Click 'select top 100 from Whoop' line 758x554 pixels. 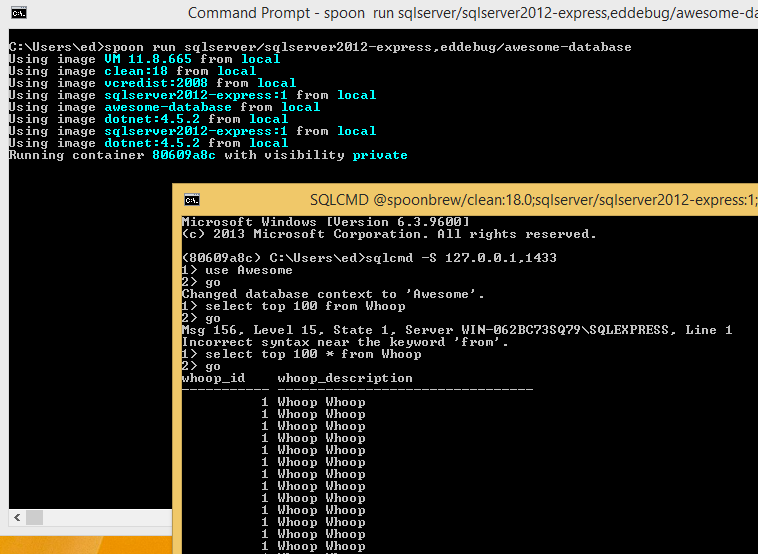click(x=293, y=306)
